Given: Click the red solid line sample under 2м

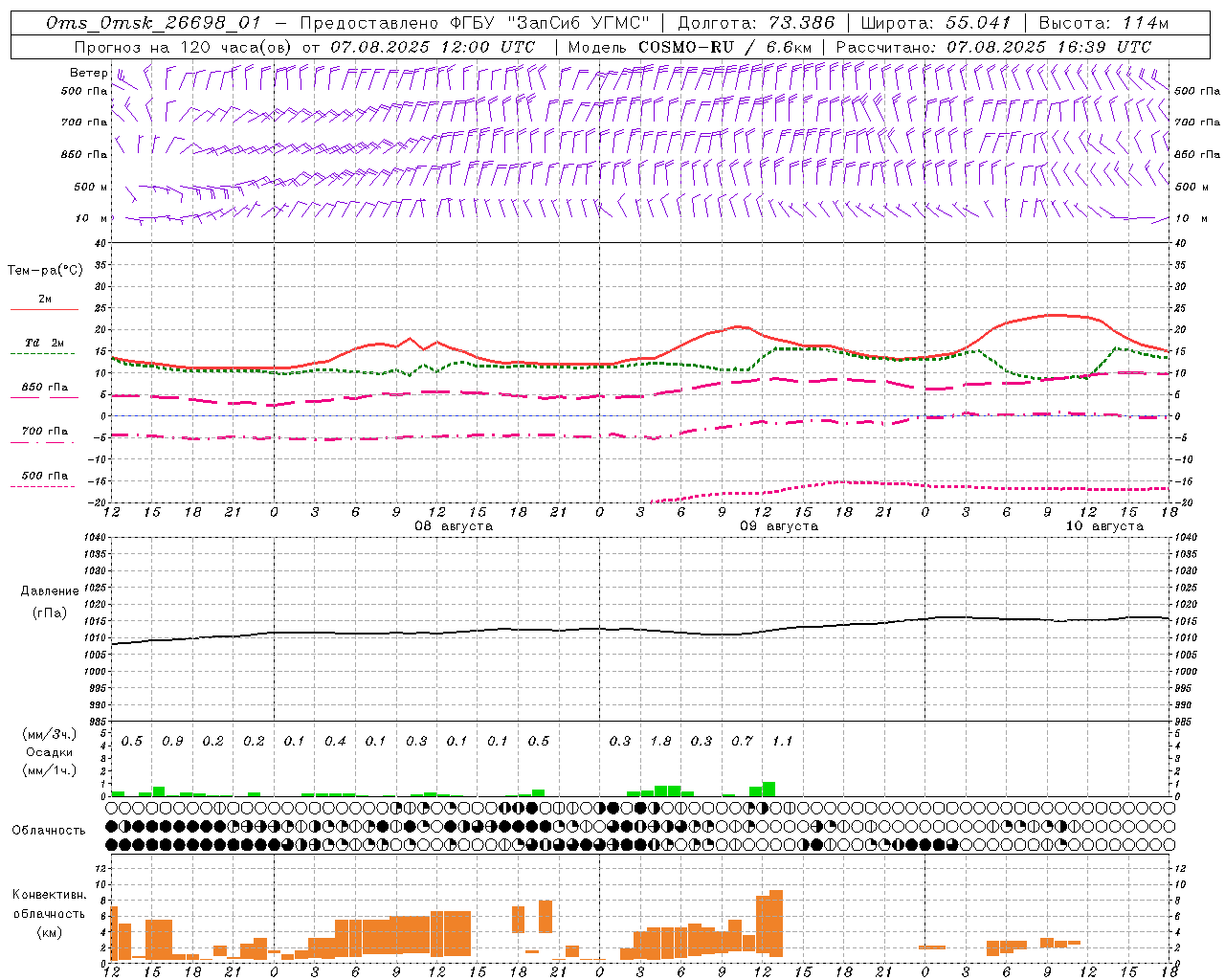Looking at the screenshot, I should (x=44, y=310).
